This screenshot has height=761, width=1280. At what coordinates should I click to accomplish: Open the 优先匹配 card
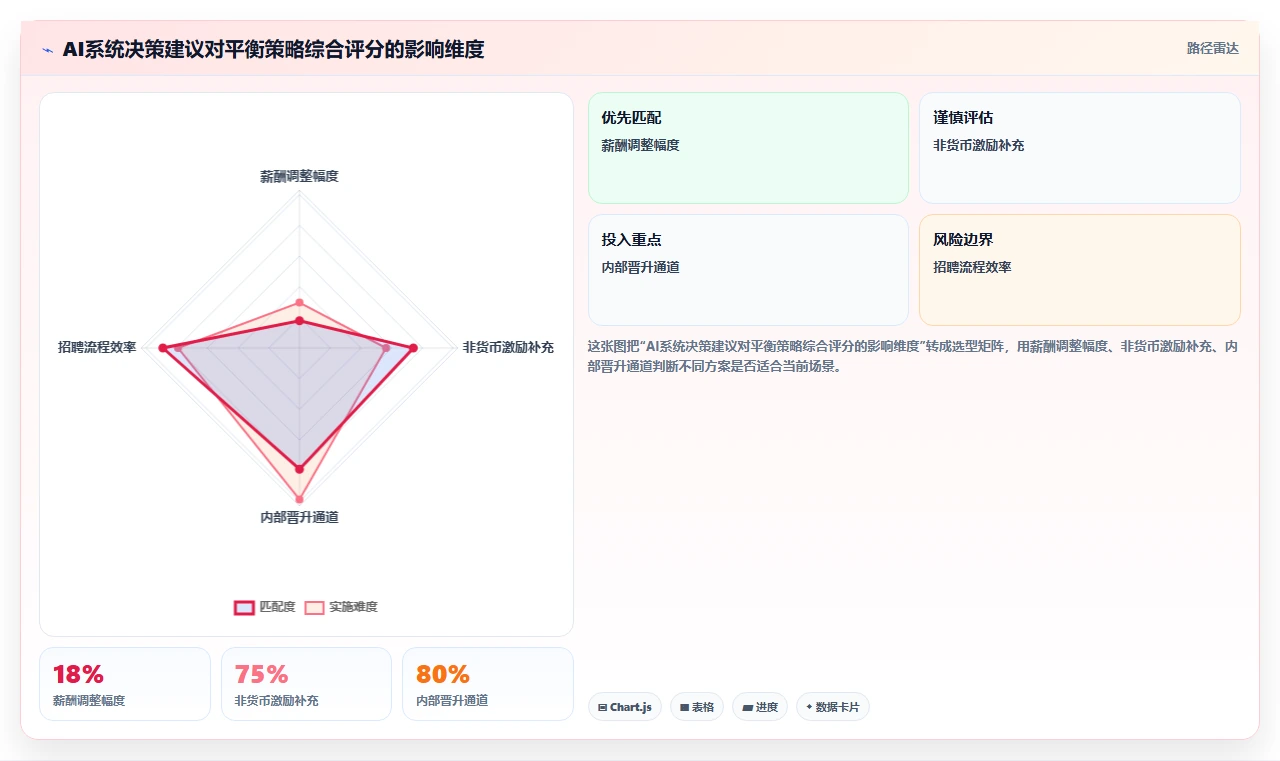(748, 148)
